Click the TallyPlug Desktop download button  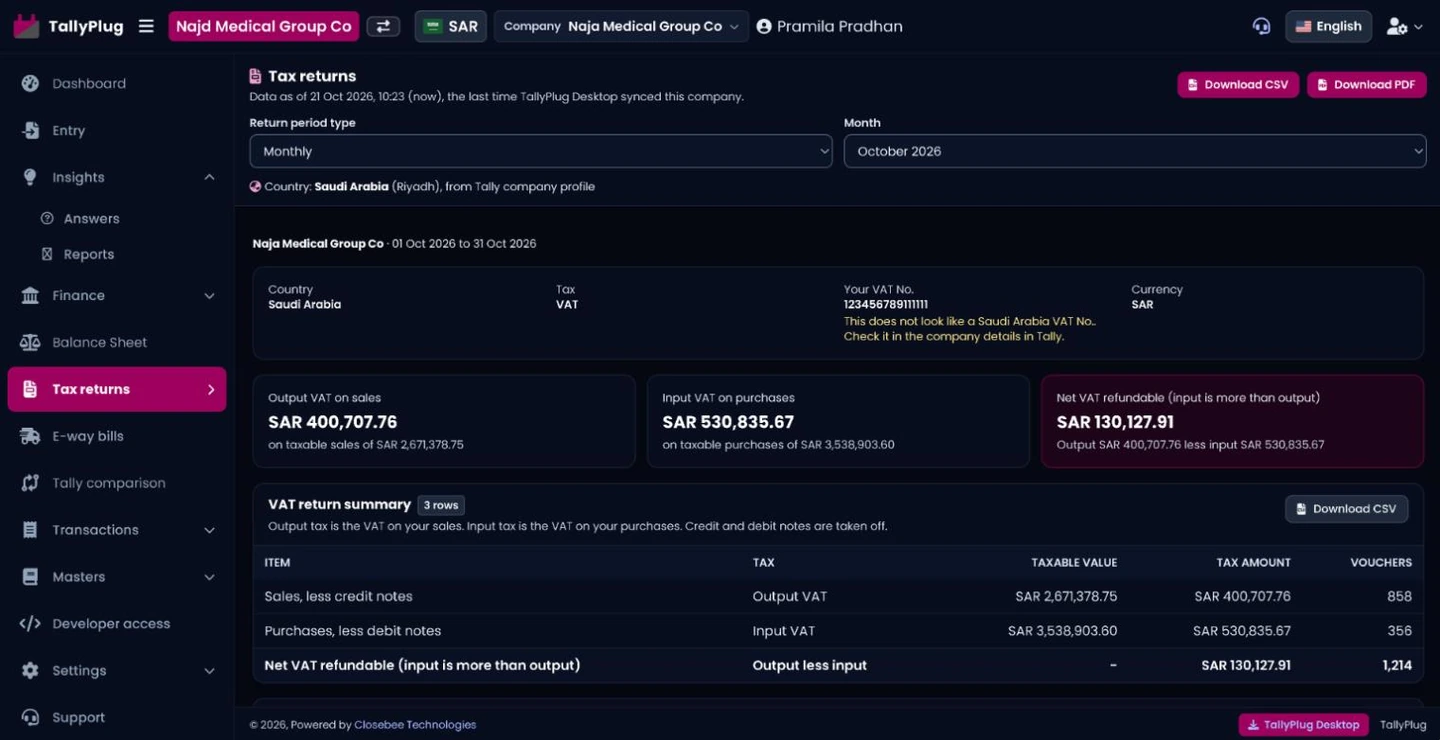coord(1302,725)
